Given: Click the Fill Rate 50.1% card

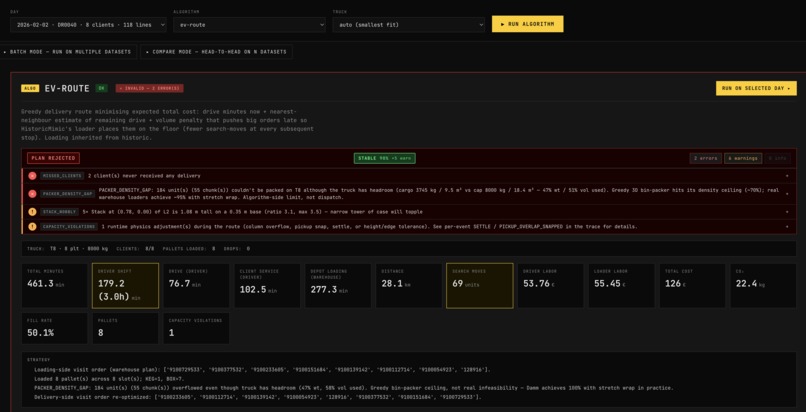Looking at the screenshot, I should tap(54, 328).
